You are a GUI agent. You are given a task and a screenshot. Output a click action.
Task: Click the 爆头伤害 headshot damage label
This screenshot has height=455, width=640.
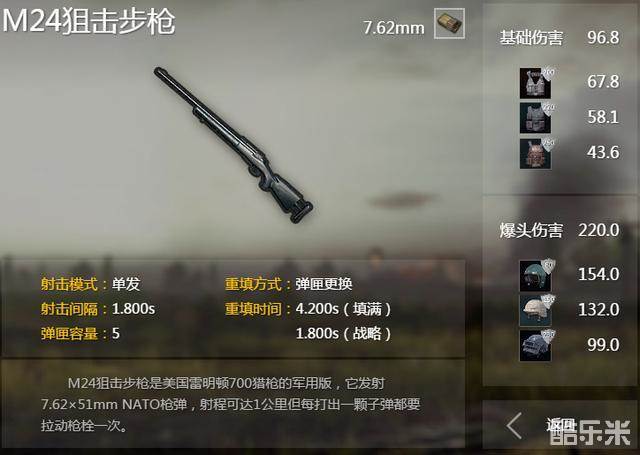coord(531,230)
